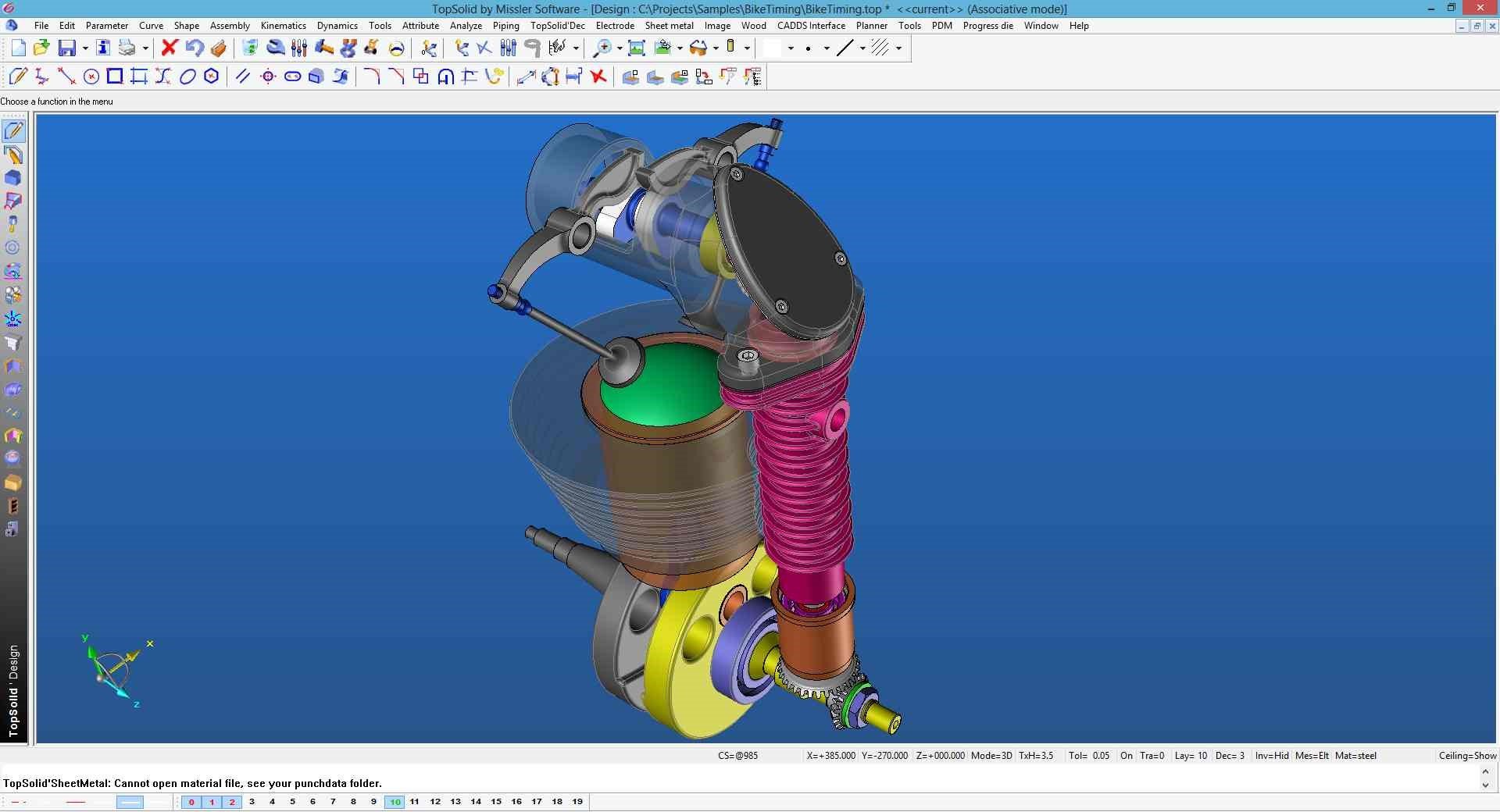Screen dimensions: 1500x812
Task: Select the highlighted line thickness sample
Action: 130,802
